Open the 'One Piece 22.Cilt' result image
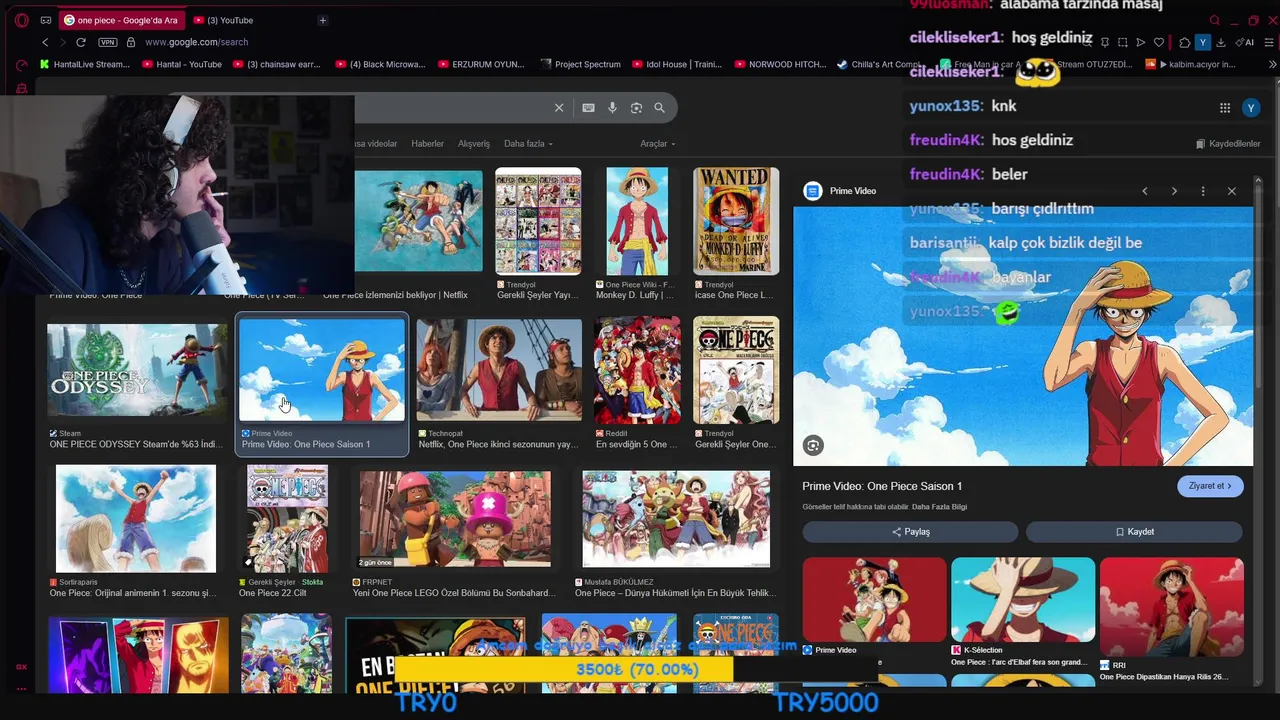This screenshot has height=720, width=1280. [x=287, y=518]
